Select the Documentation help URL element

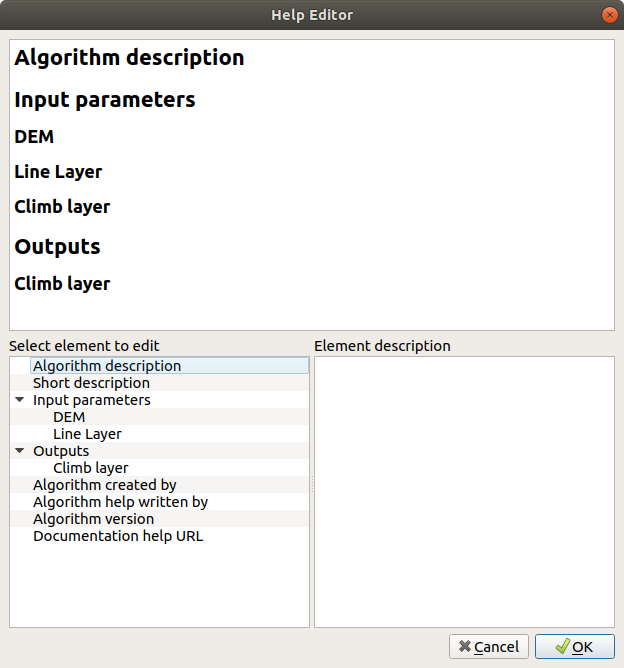pyautogui.click(x=118, y=536)
